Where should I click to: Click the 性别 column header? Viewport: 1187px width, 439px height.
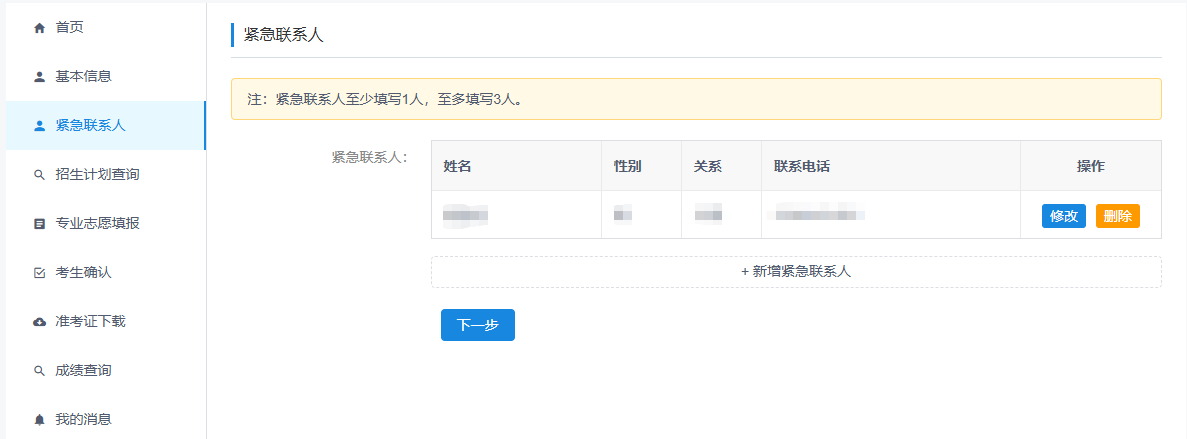(628, 166)
